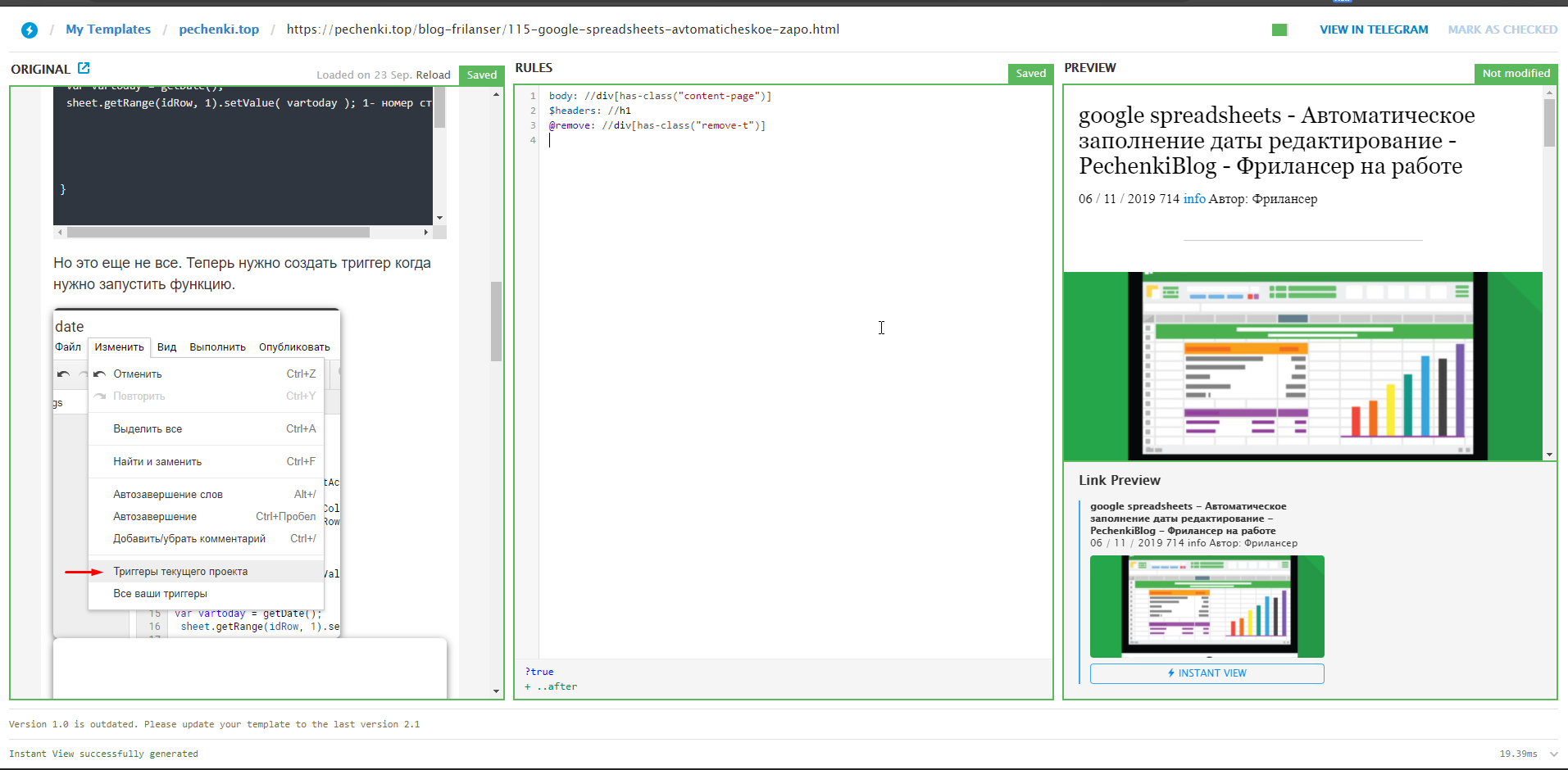Click the ?true debug output
Screen dimensions: 1568x770
click(x=539, y=672)
